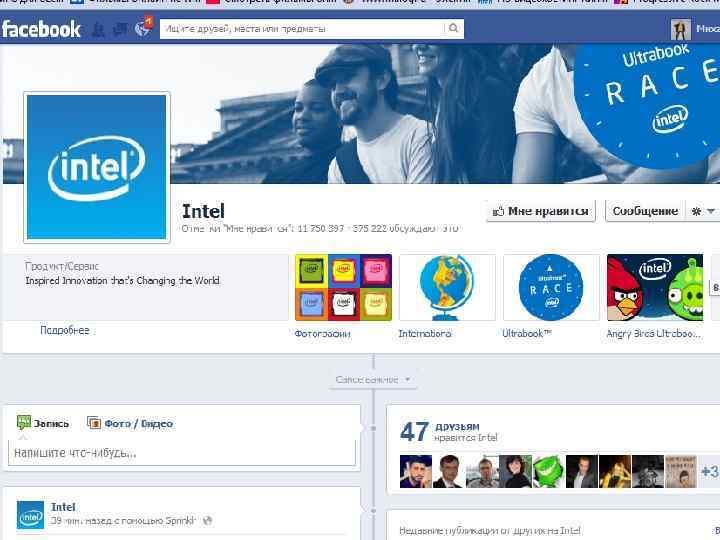Click the 'Недавние публикации' recent posts heading

(x=489, y=531)
